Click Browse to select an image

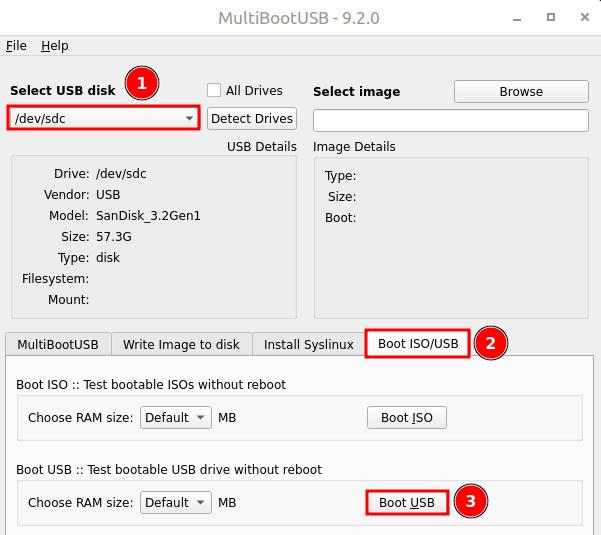point(521,92)
